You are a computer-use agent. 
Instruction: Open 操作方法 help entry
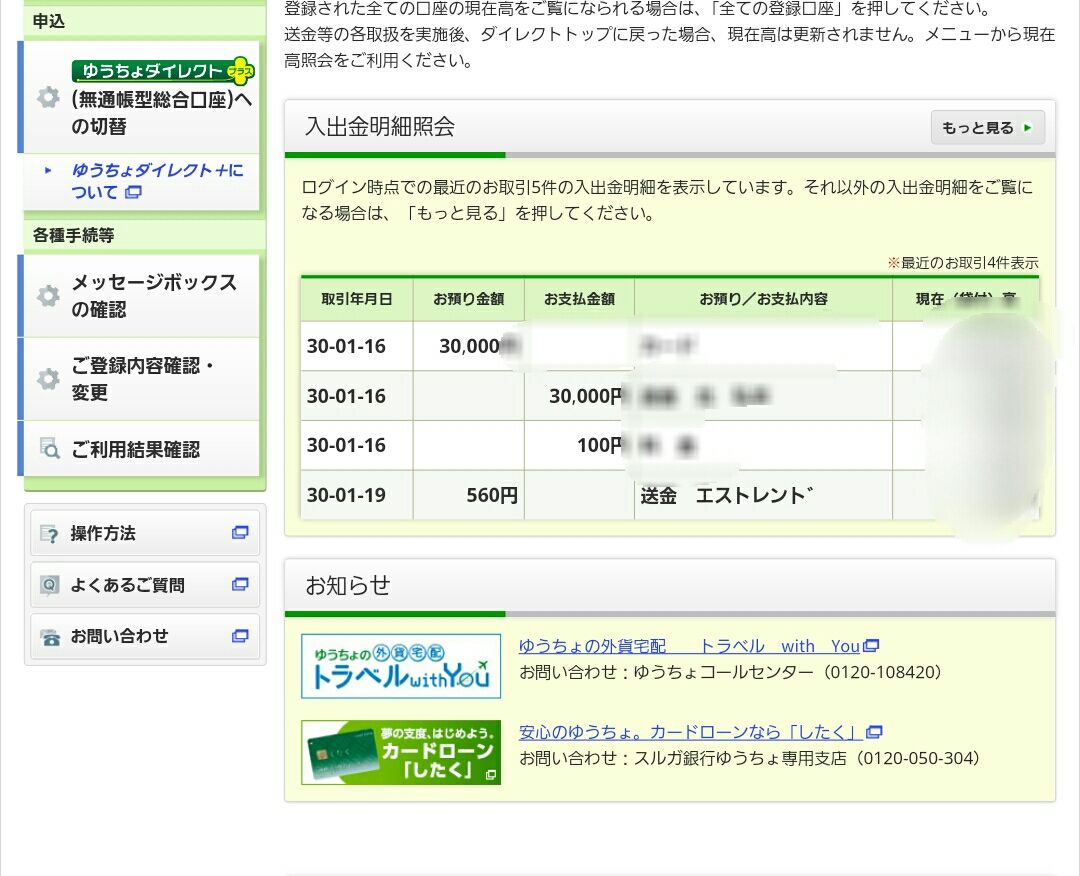coord(145,532)
